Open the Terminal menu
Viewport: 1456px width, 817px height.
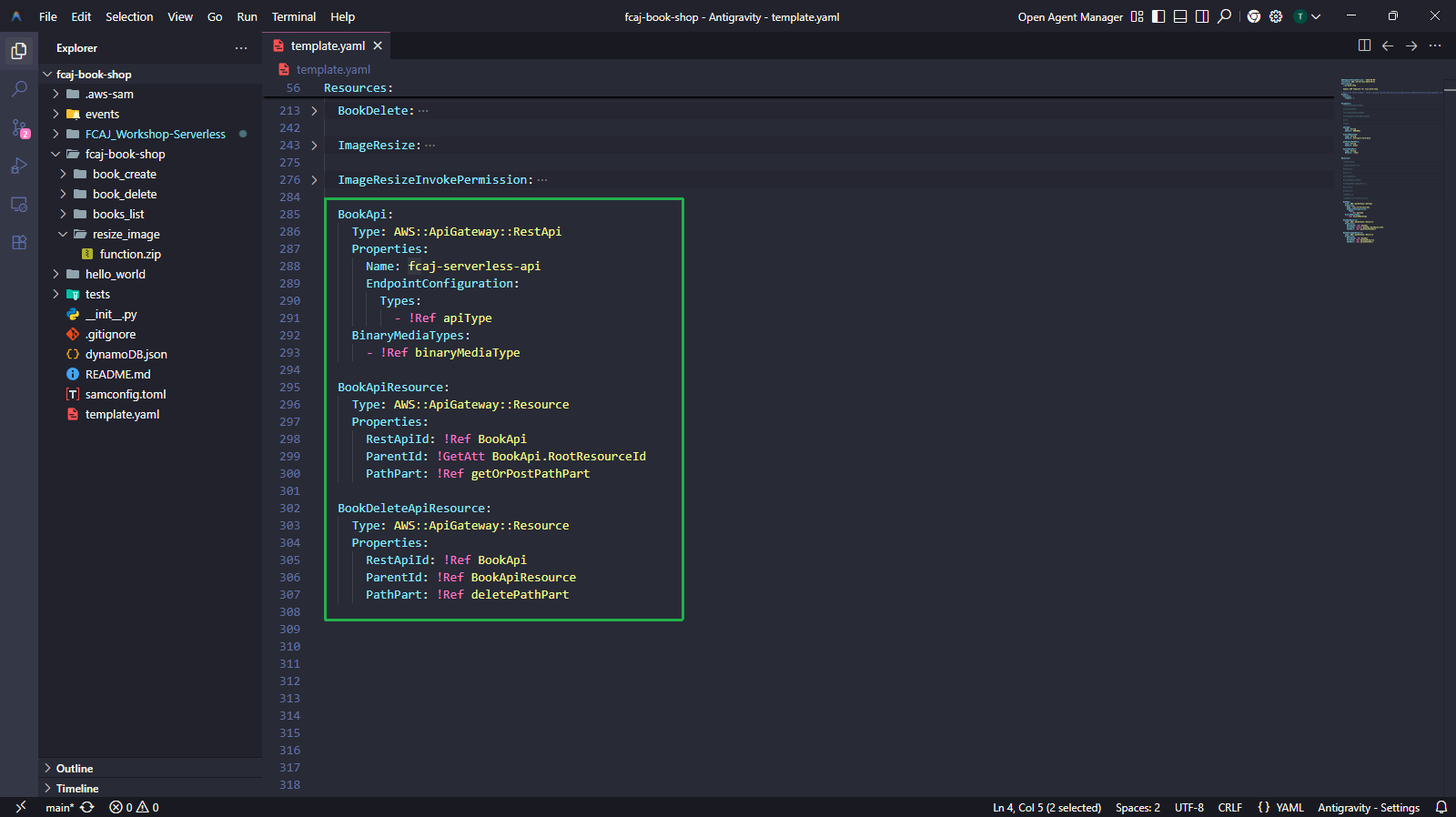coord(294,16)
